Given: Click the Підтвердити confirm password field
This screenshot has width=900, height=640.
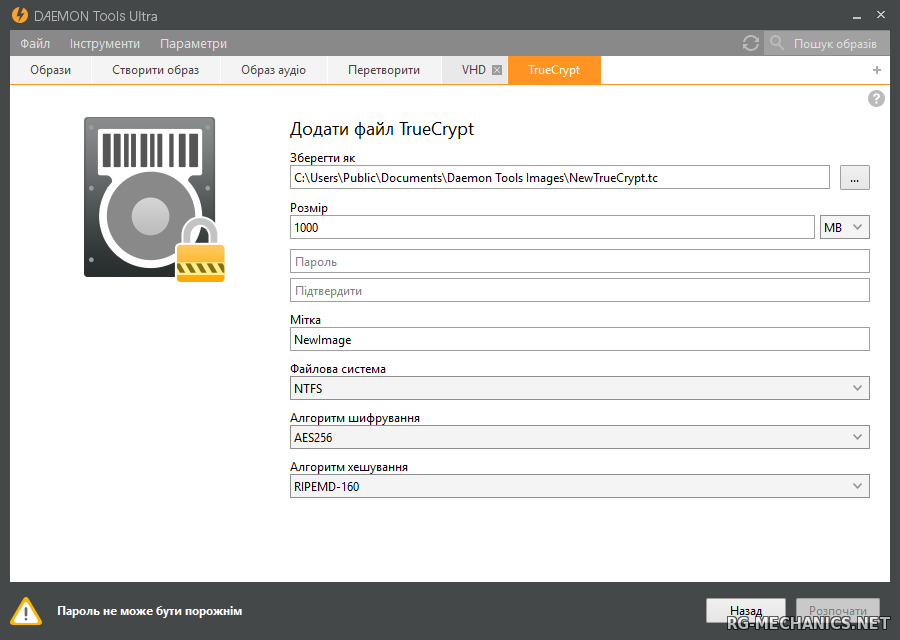Looking at the screenshot, I should [x=579, y=290].
